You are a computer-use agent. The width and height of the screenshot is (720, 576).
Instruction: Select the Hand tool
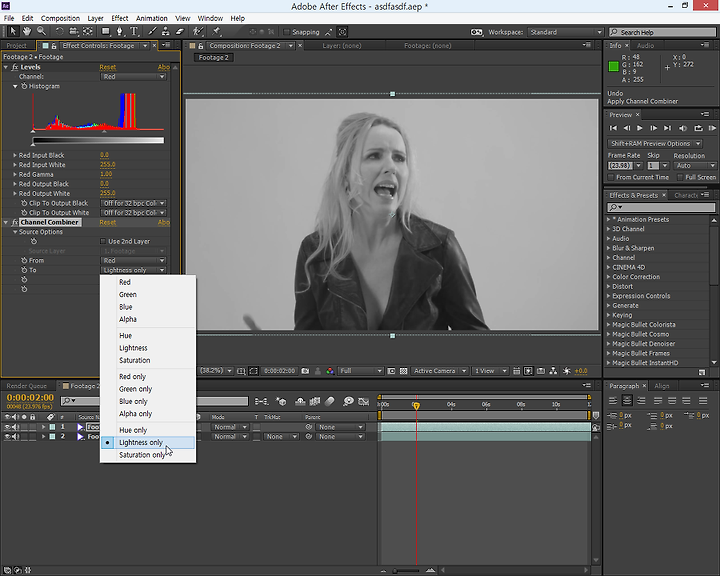tap(27, 31)
